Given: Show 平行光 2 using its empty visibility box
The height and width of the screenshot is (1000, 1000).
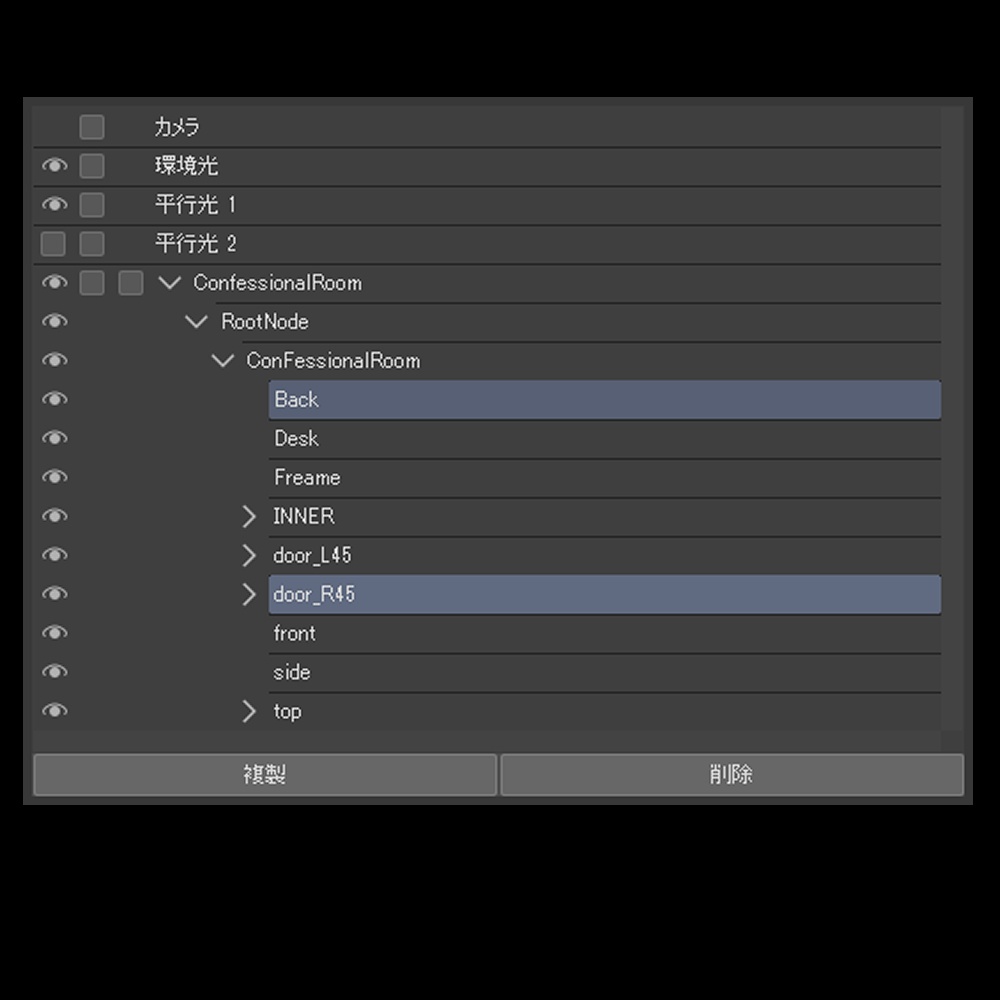Looking at the screenshot, I should pos(53,244).
